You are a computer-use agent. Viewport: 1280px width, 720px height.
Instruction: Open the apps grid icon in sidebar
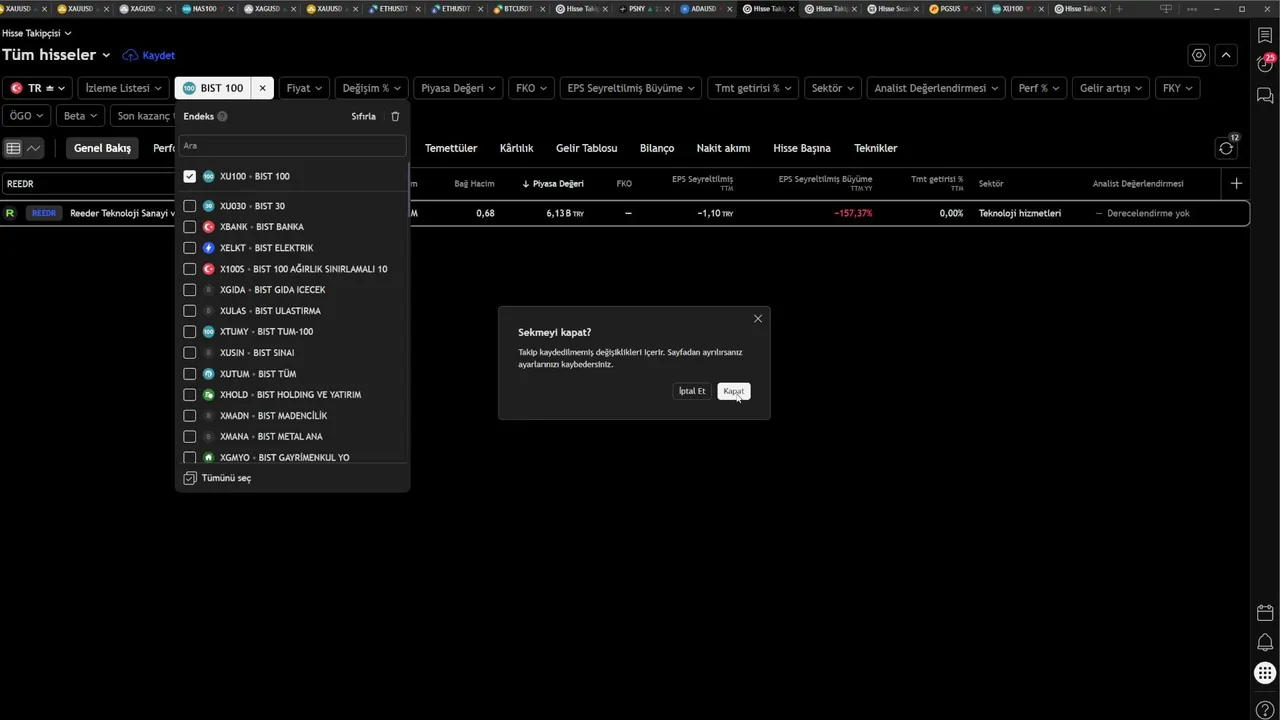coord(1265,673)
